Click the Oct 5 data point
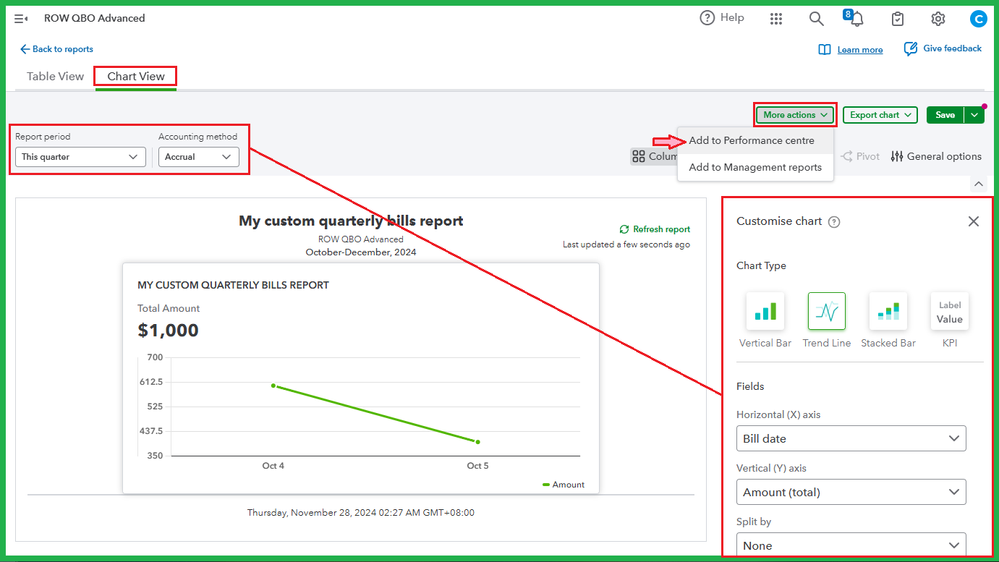 (478, 442)
